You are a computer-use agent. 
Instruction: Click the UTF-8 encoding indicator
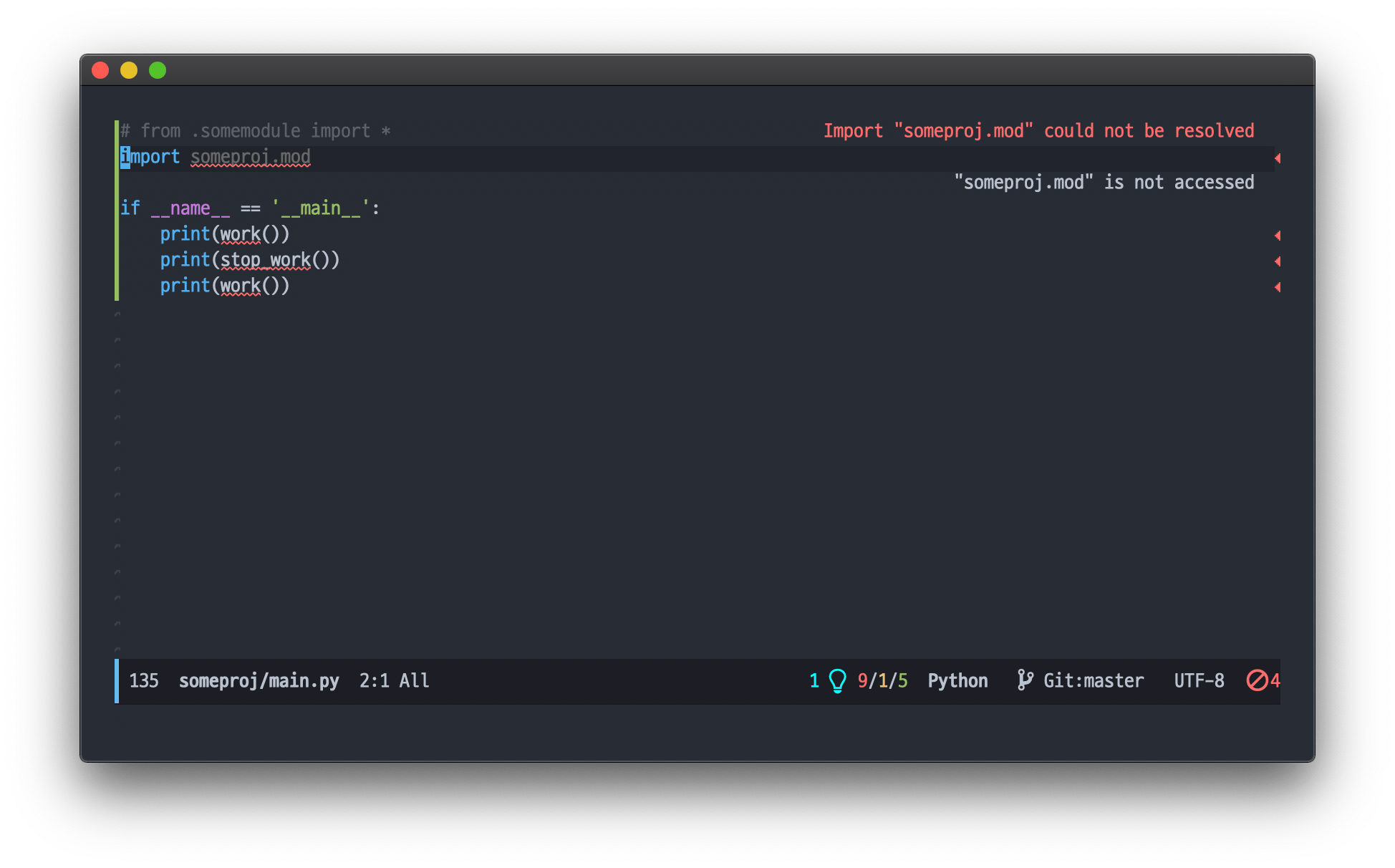pos(1199,680)
